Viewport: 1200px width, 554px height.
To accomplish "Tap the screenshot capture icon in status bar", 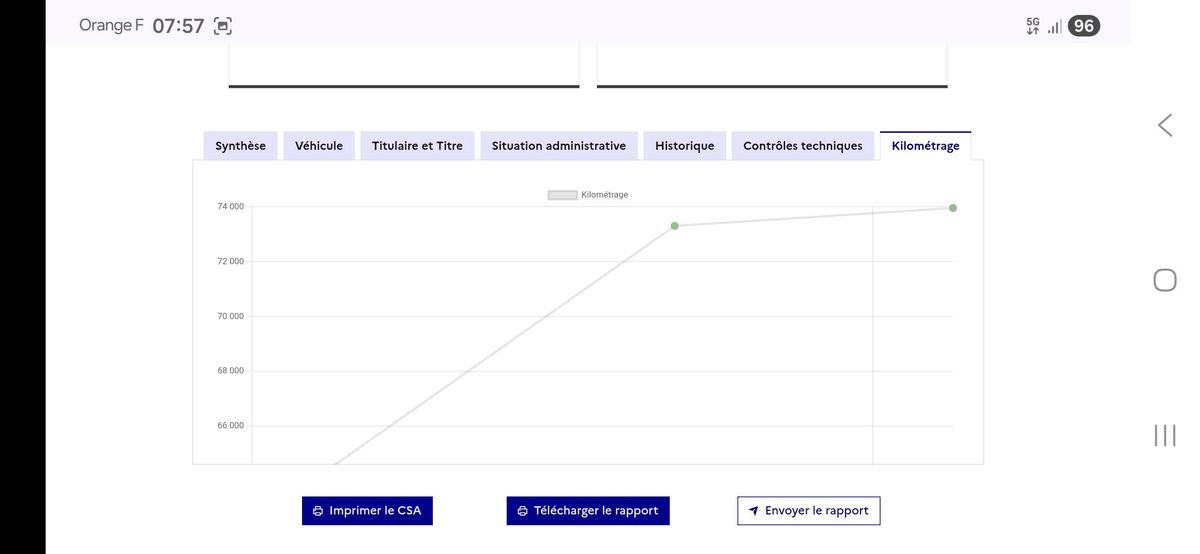I will pos(223,26).
